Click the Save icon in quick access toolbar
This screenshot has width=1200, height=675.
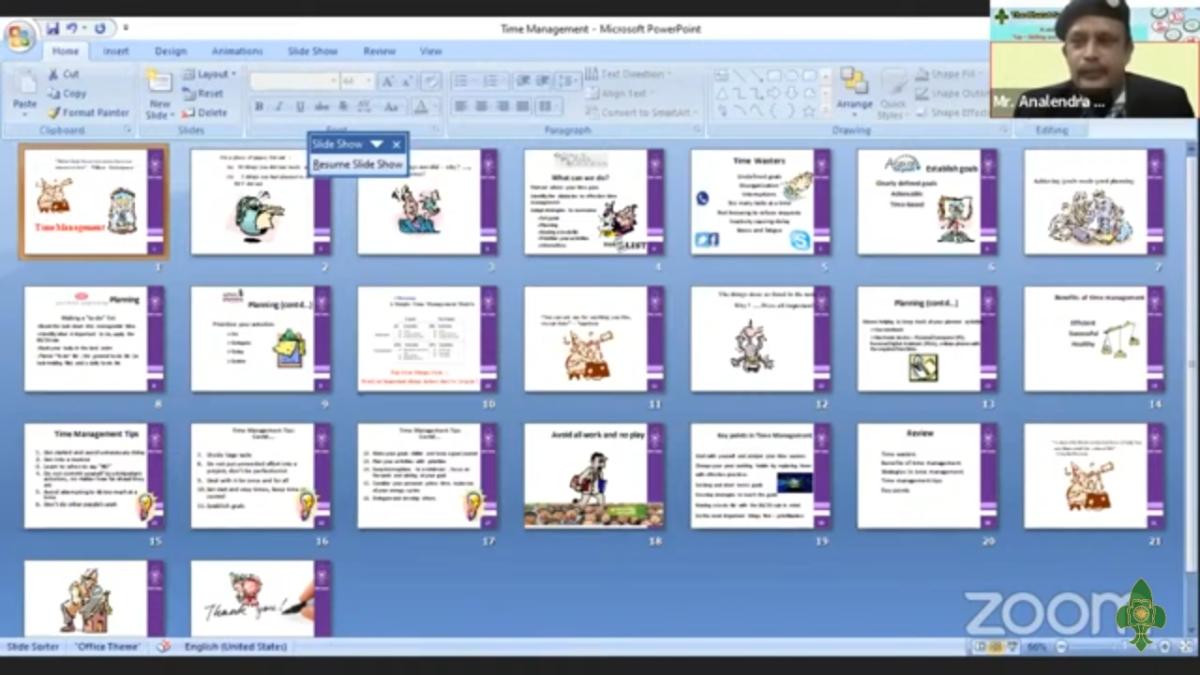pyautogui.click(x=52, y=28)
